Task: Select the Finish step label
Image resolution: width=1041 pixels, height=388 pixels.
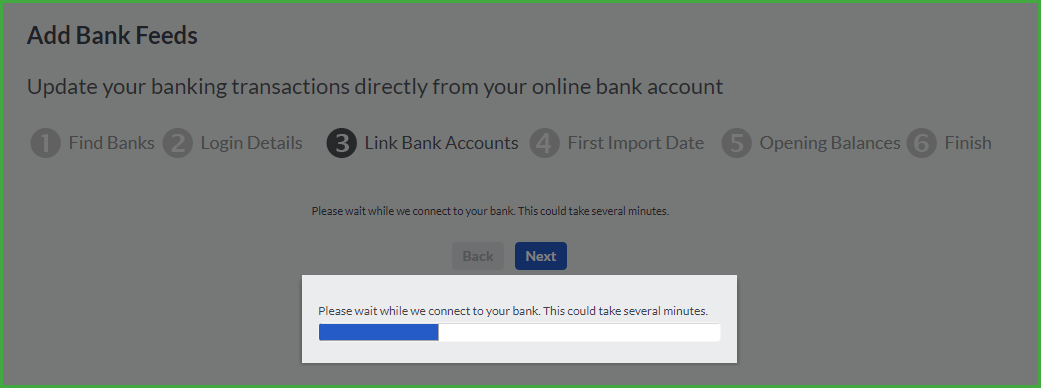Action: [968, 143]
